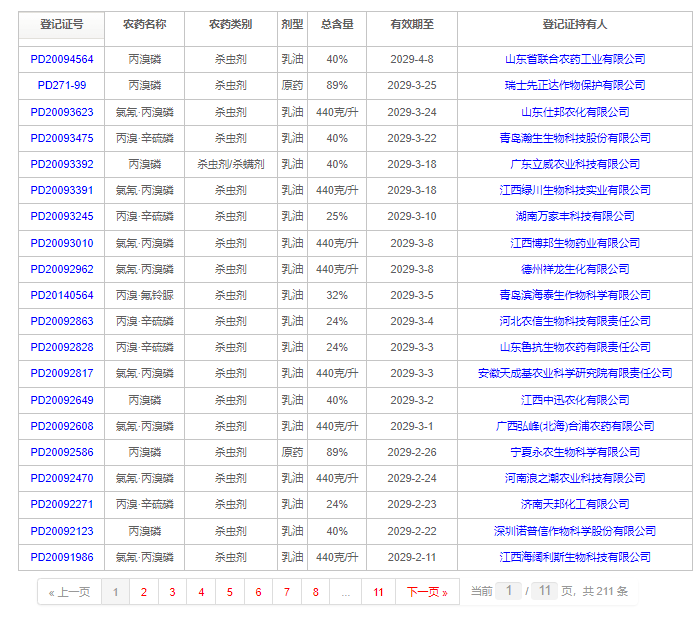Jump to page 4
The height and width of the screenshot is (620, 694).
point(201,592)
